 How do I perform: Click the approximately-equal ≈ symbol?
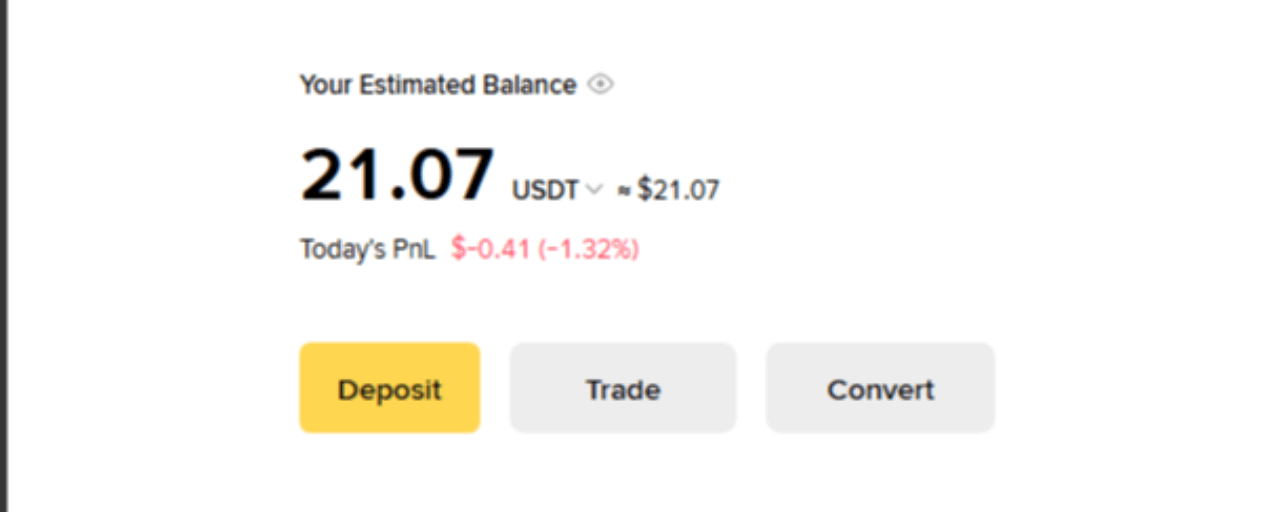624,191
